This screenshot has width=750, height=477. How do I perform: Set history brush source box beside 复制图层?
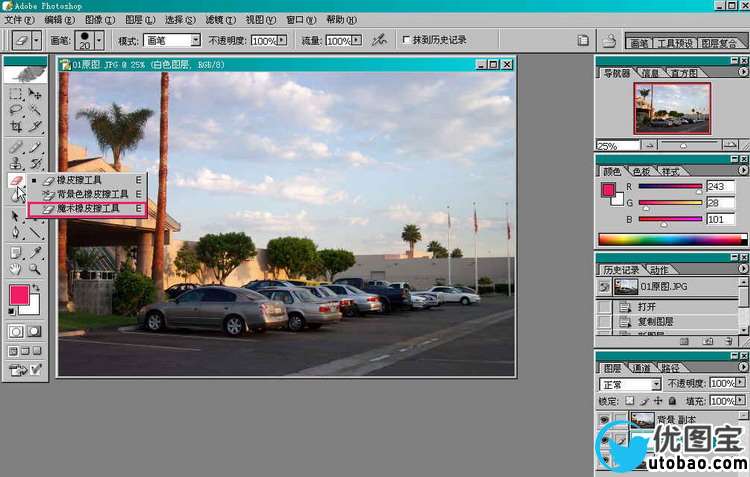tap(605, 322)
